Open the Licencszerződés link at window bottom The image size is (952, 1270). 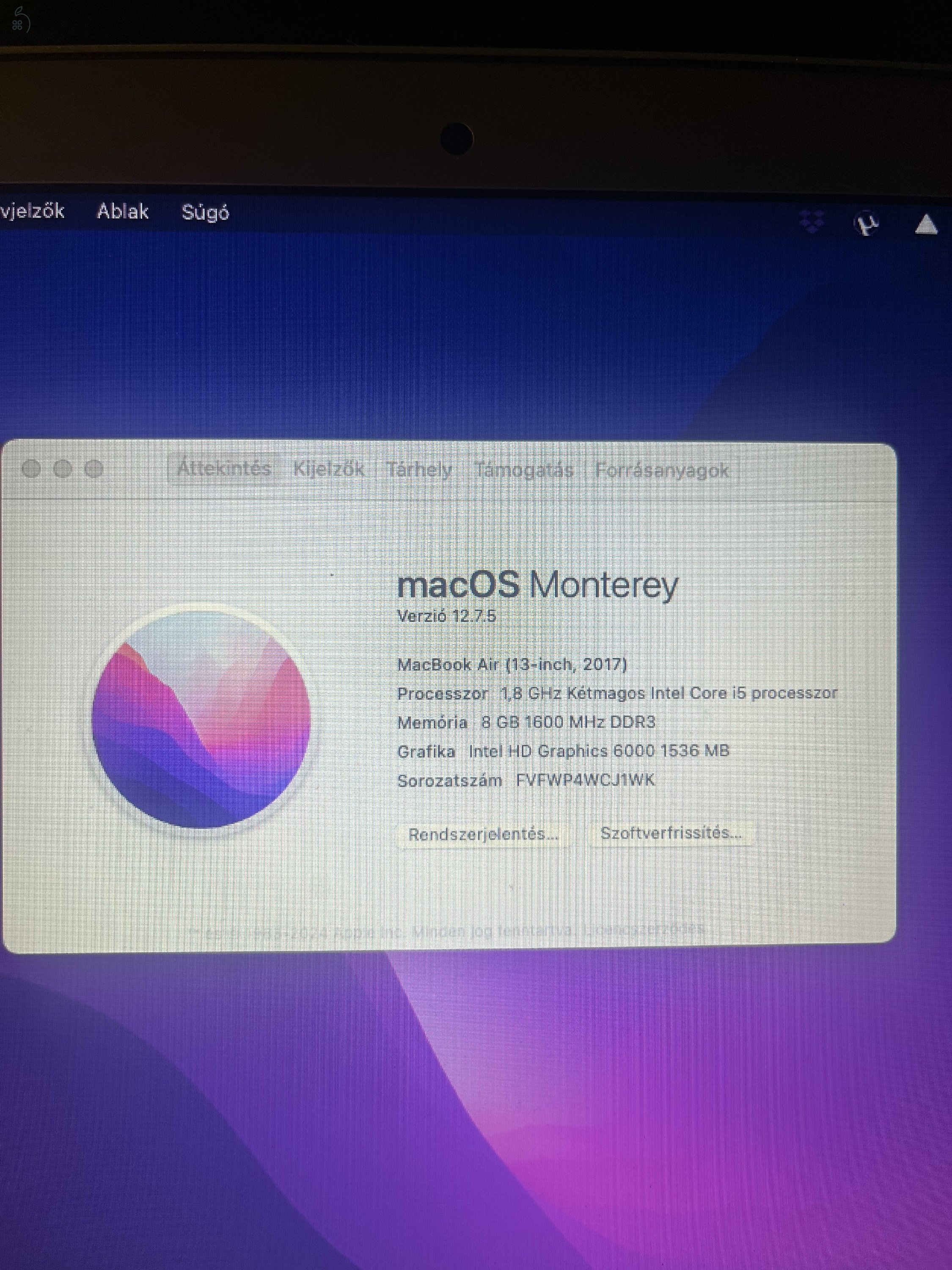coord(644,928)
